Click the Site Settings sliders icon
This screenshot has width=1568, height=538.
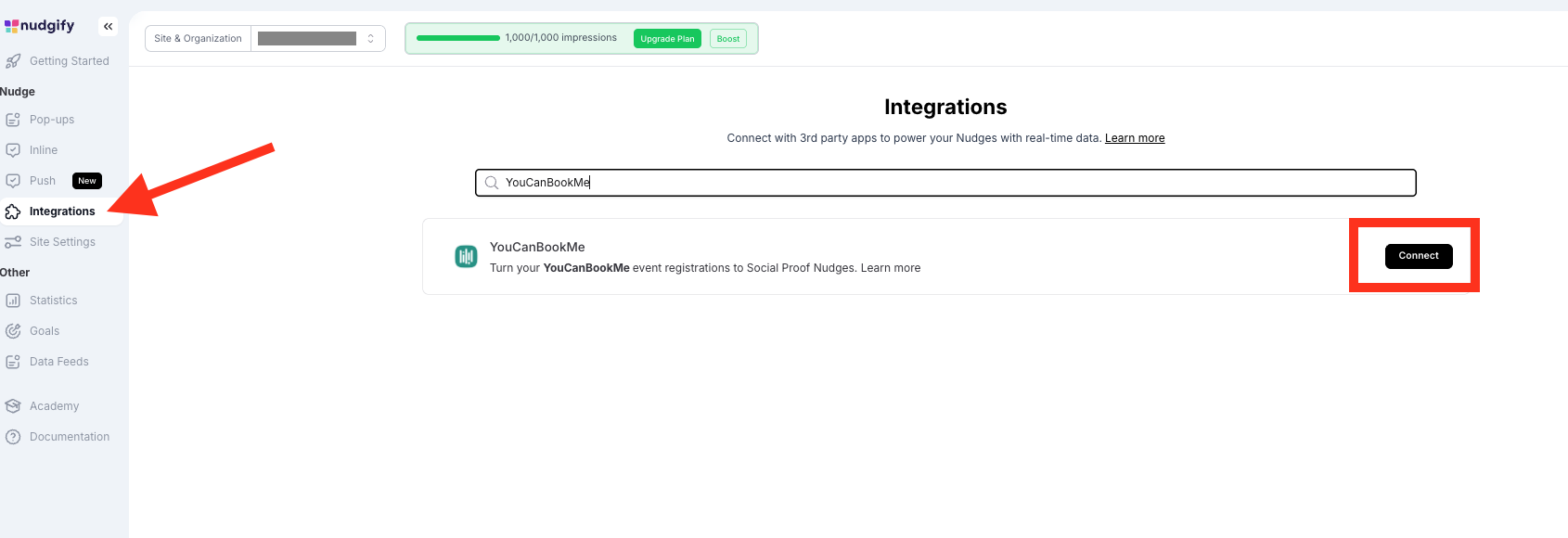coord(13,242)
